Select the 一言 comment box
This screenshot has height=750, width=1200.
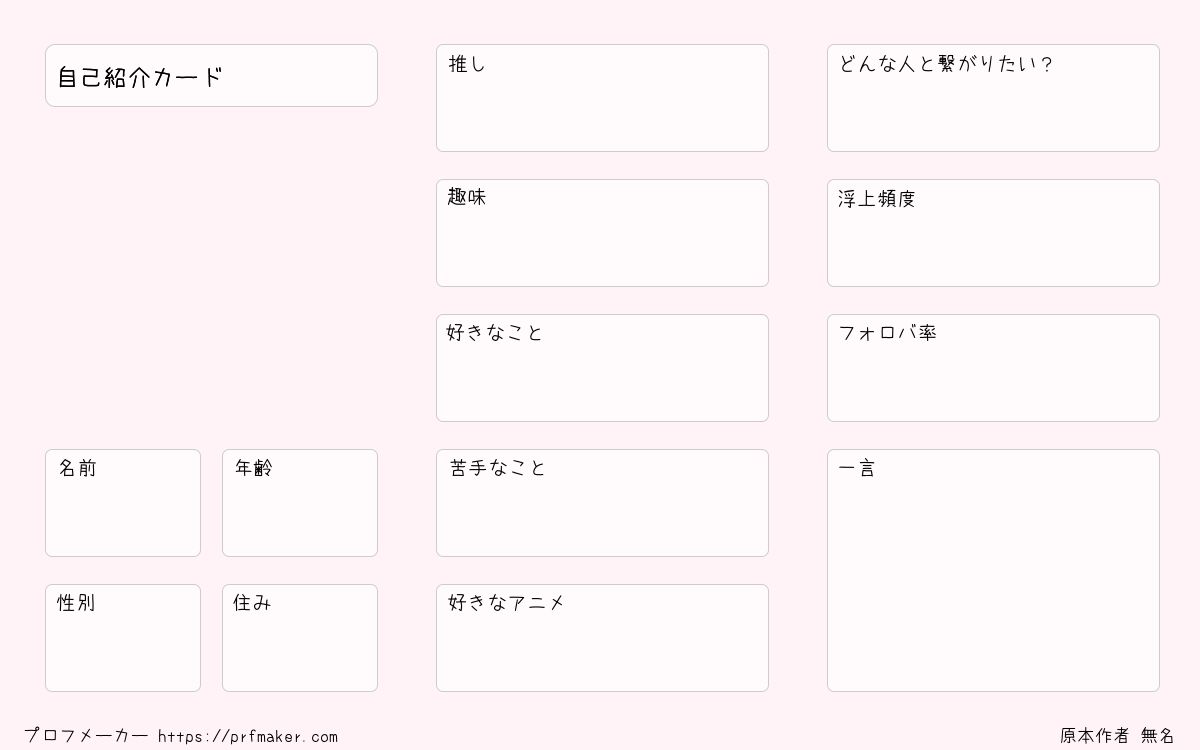(x=993, y=570)
